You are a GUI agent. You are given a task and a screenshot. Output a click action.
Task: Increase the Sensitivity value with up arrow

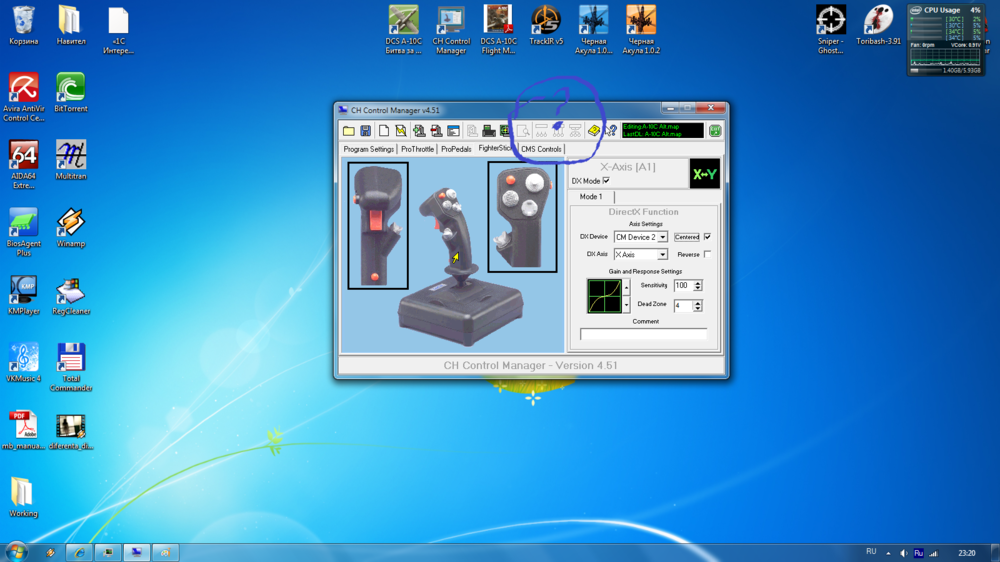(698, 283)
